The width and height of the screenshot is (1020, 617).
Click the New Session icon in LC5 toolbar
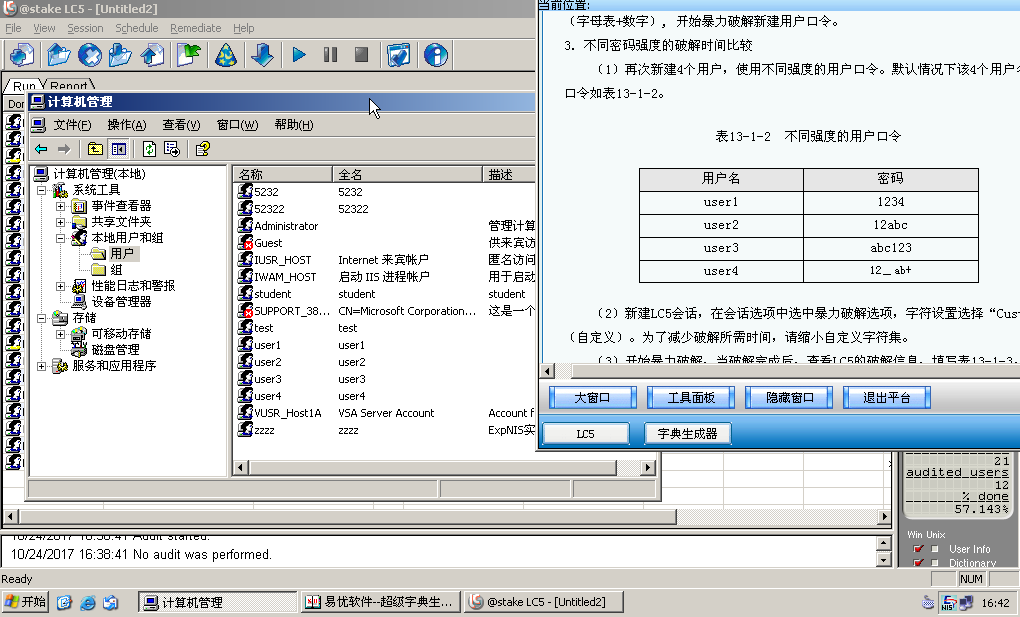pyautogui.click(x=22, y=55)
